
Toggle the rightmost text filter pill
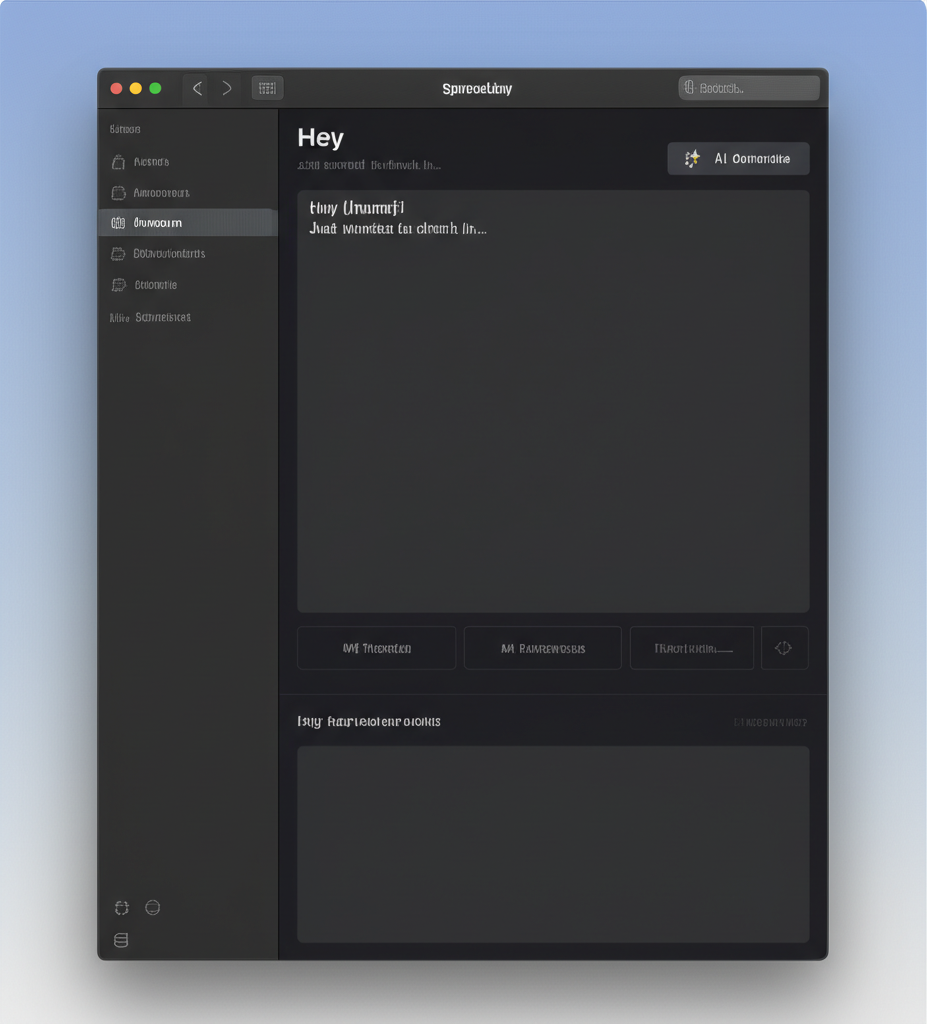pyautogui.click(x=691, y=647)
